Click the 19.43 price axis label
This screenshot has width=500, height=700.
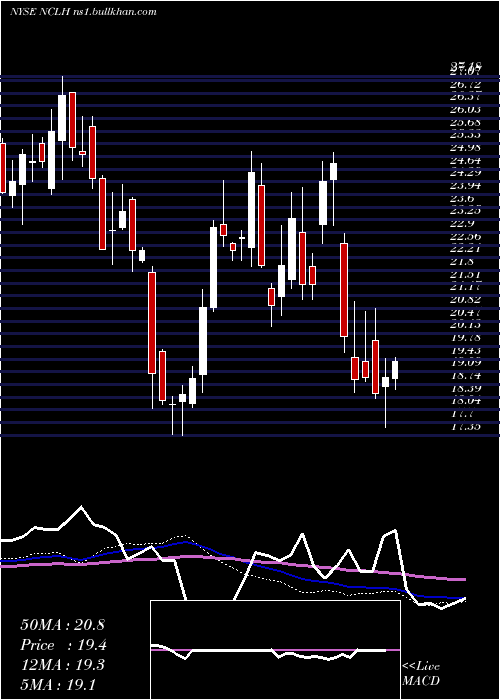point(465,350)
